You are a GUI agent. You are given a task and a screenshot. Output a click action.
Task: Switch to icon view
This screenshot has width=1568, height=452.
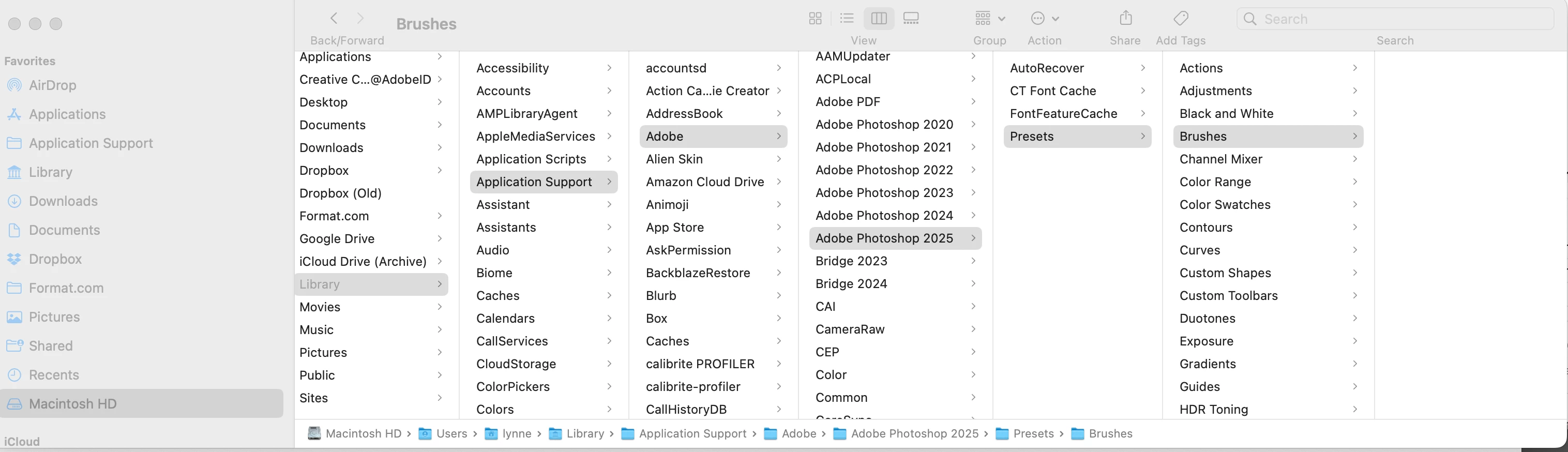[816, 18]
